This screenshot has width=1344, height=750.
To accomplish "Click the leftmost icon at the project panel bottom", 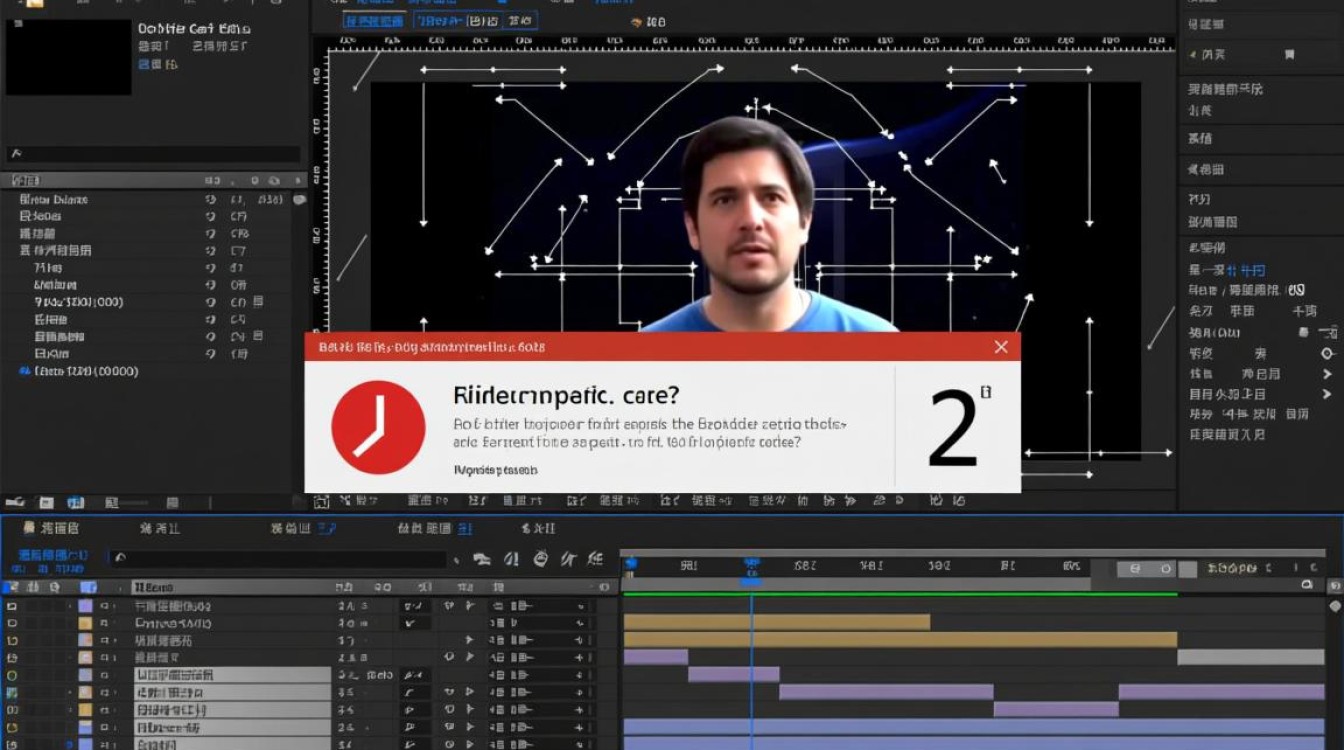I will tap(14, 502).
